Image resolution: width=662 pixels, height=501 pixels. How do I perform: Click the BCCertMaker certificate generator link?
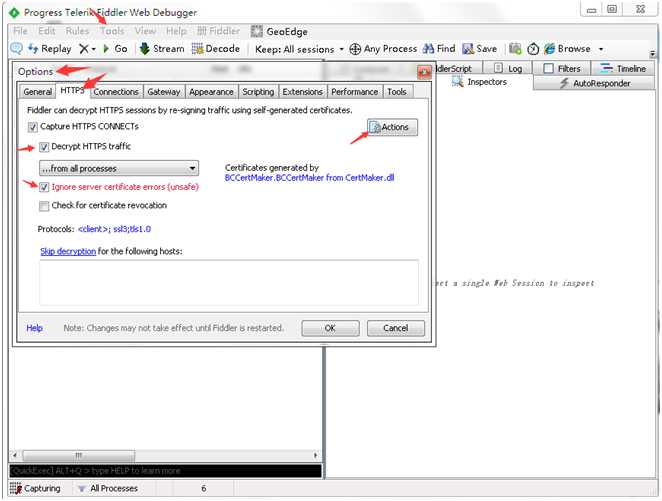(309, 178)
